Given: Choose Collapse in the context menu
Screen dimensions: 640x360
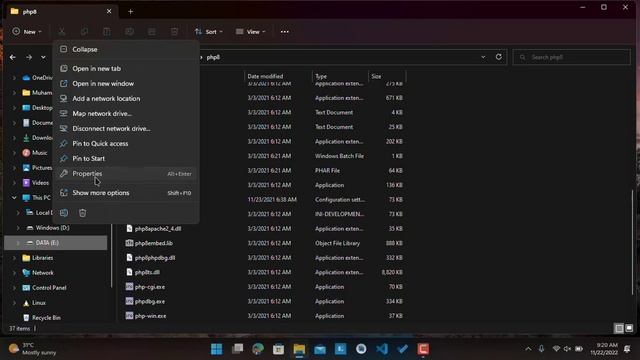Looking at the screenshot, I should 126,49.
